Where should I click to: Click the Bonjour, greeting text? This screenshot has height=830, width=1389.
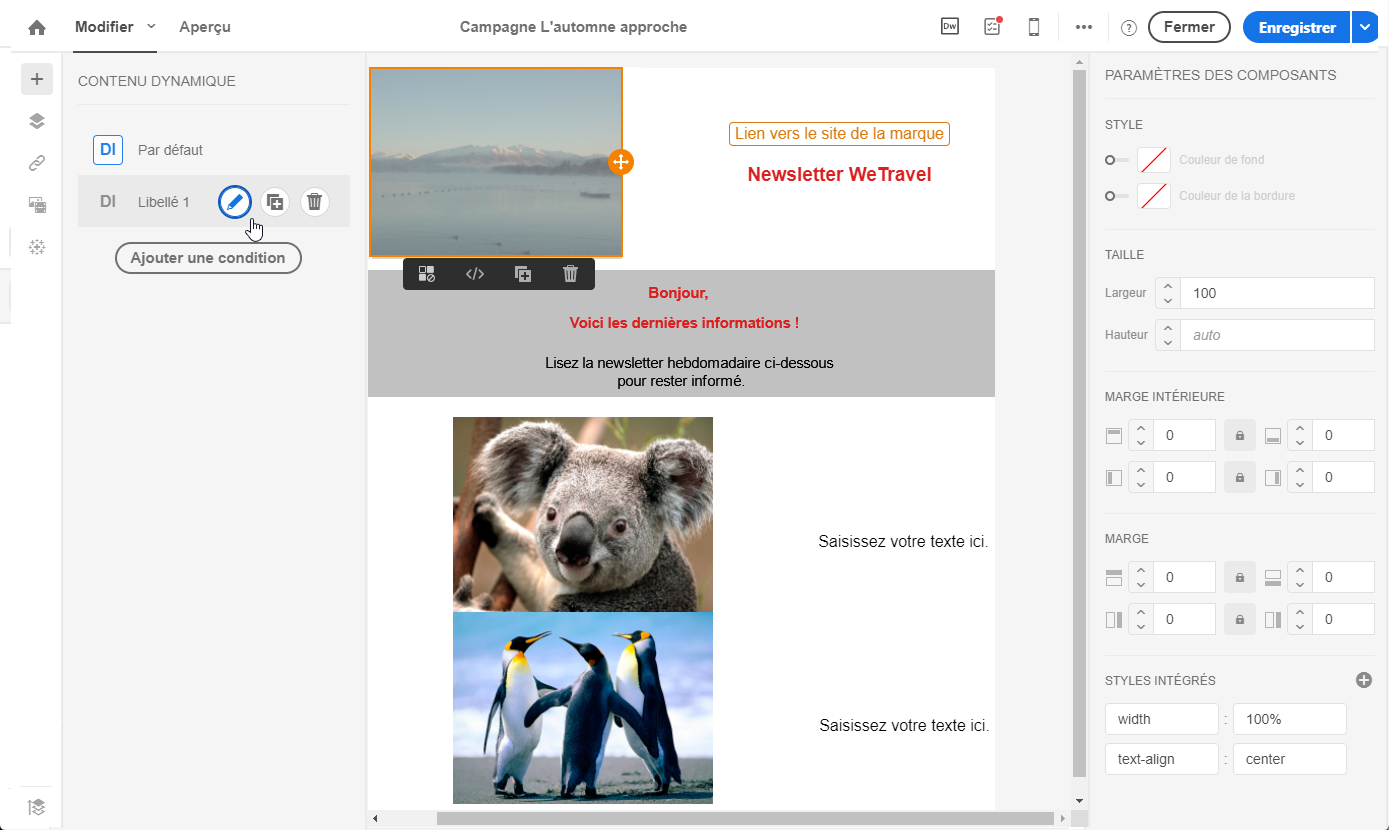pos(678,293)
